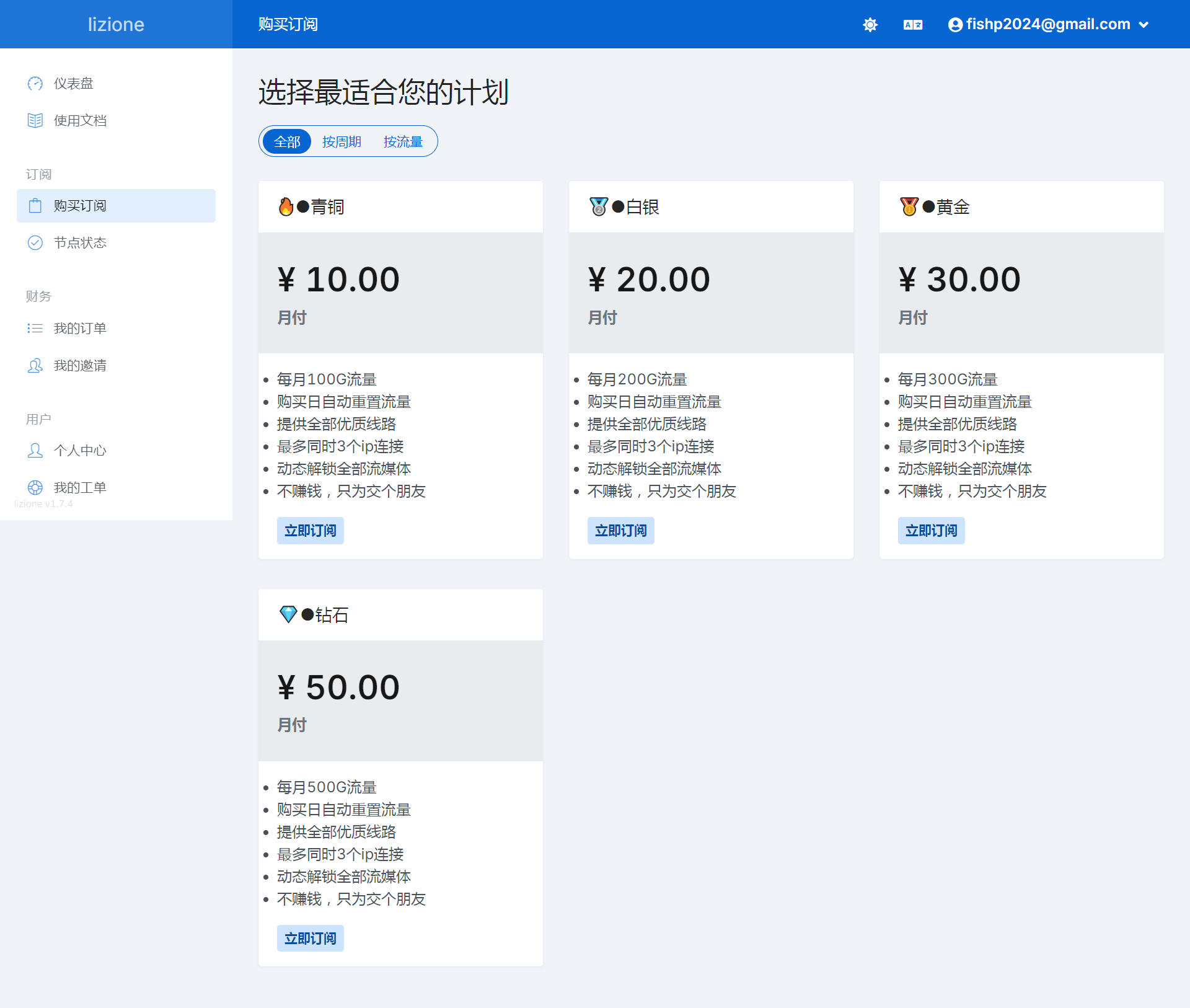This screenshot has width=1190, height=1008.
Task: Click 立即订阅 for the 白银 plan
Action: [620, 531]
